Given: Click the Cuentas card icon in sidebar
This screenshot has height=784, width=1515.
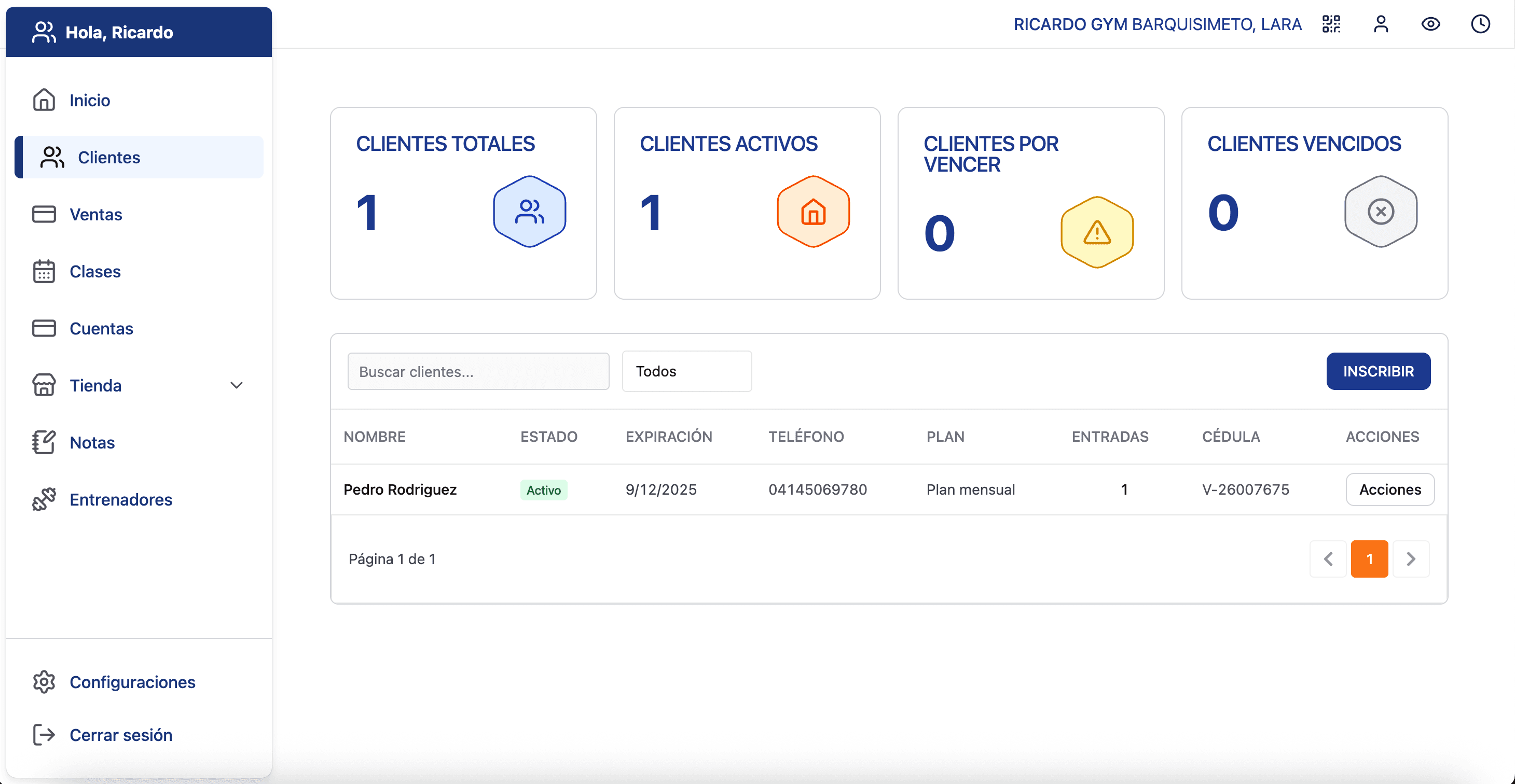Looking at the screenshot, I should click(x=44, y=328).
